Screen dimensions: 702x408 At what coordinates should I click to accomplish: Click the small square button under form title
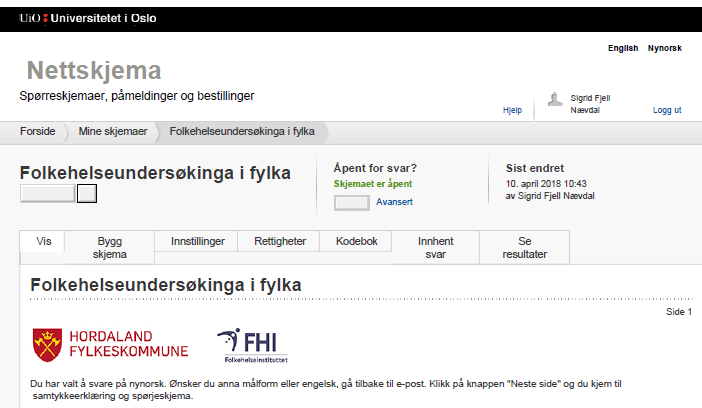pos(87,194)
